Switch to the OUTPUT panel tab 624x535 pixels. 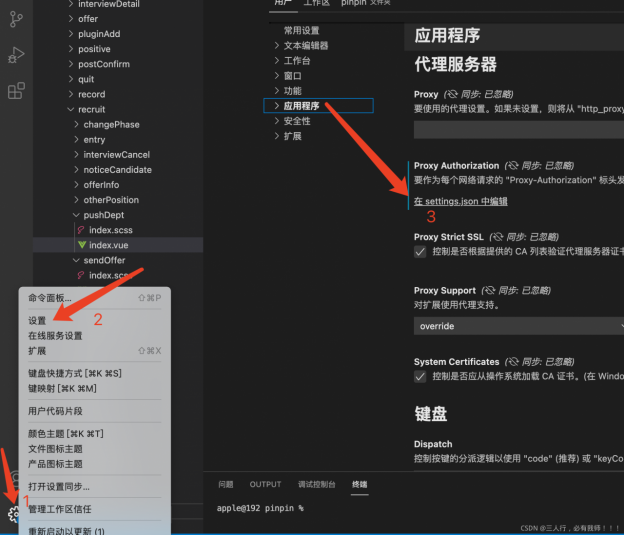pyautogui.click(x=265, y=484)
